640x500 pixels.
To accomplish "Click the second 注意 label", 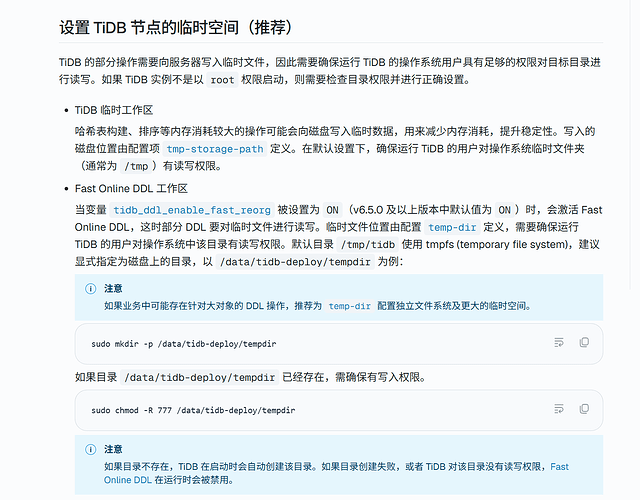I will 113,449.
